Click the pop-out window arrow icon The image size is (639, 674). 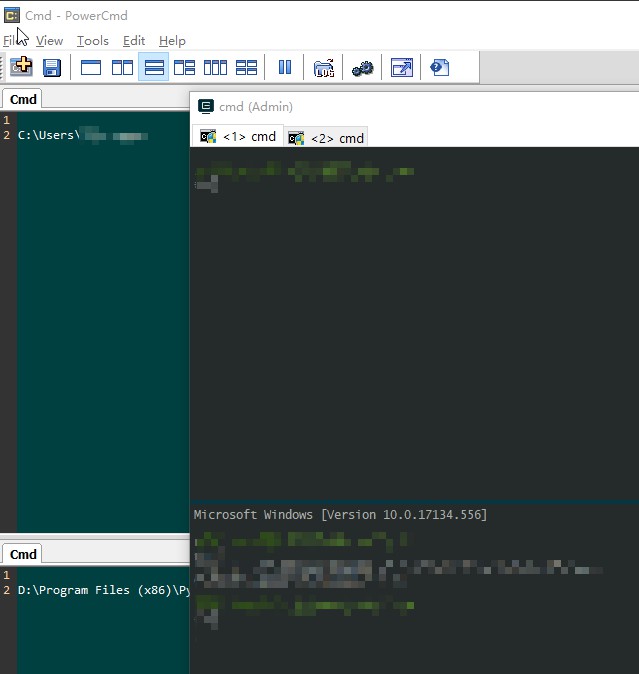[401, 67]
